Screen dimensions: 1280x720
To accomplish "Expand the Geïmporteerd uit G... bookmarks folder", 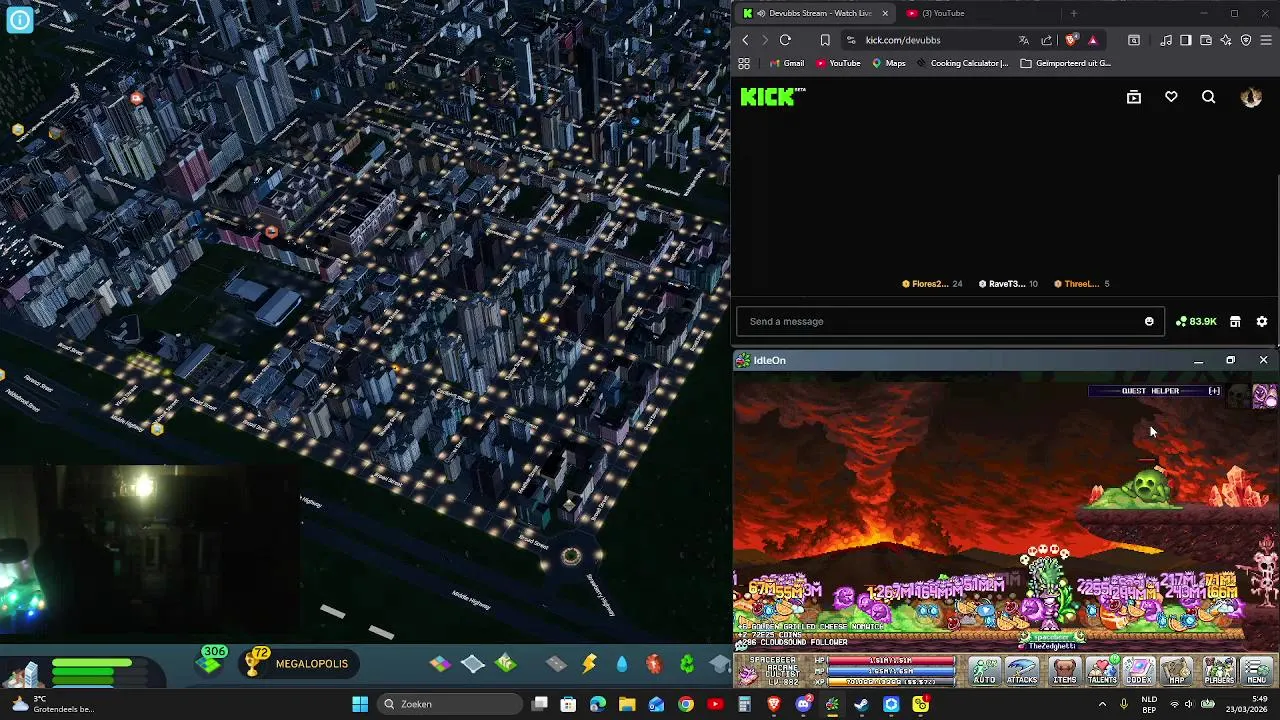I will (x=1066, y=63).
